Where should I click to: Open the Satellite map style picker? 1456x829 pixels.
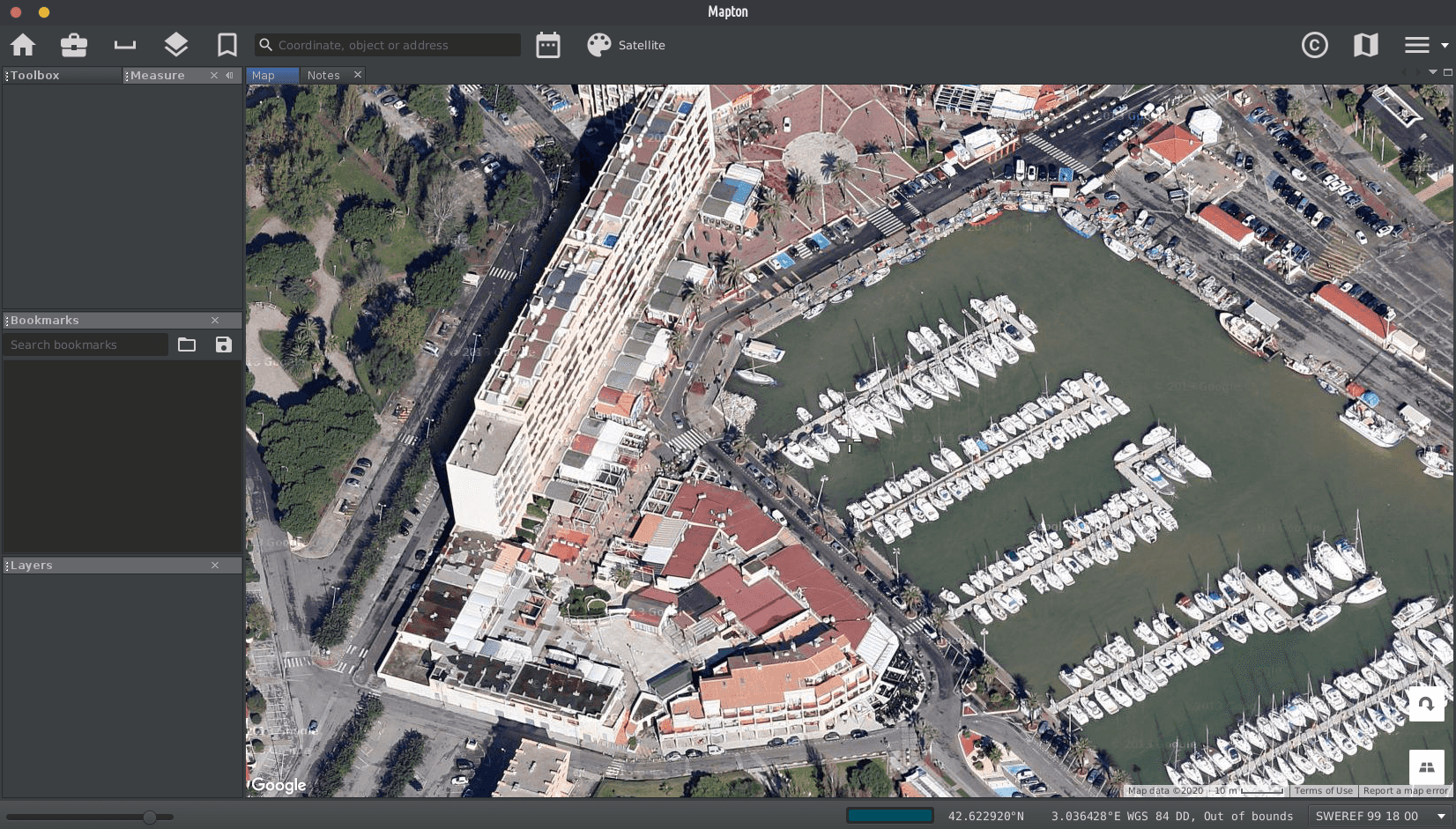[627, 45]
